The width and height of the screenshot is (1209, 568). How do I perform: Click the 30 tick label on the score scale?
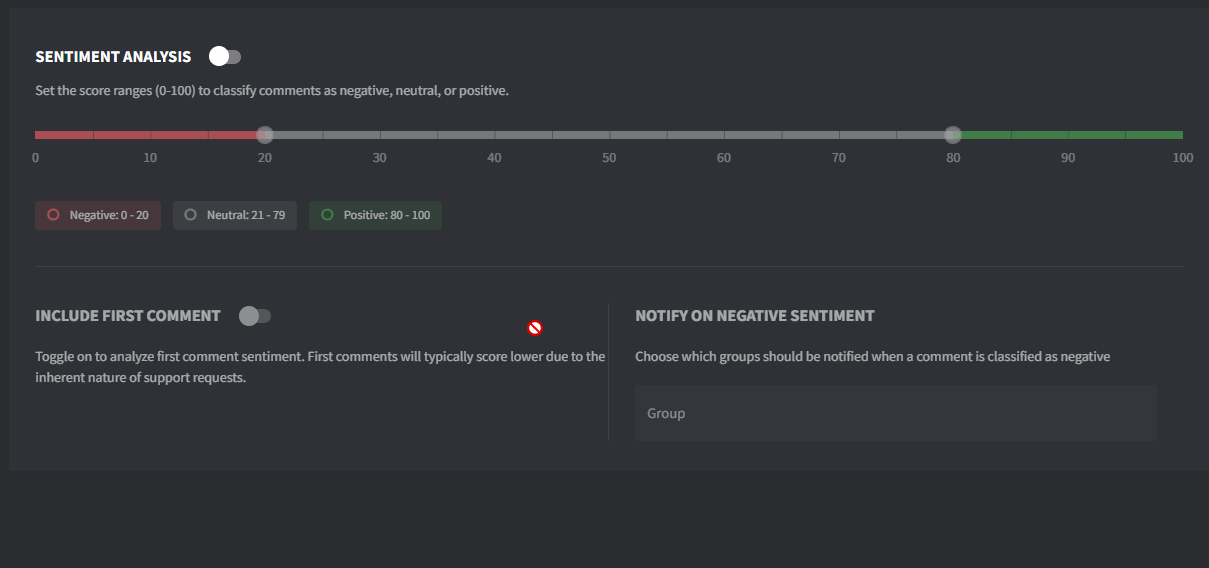[x=379, y=158]
